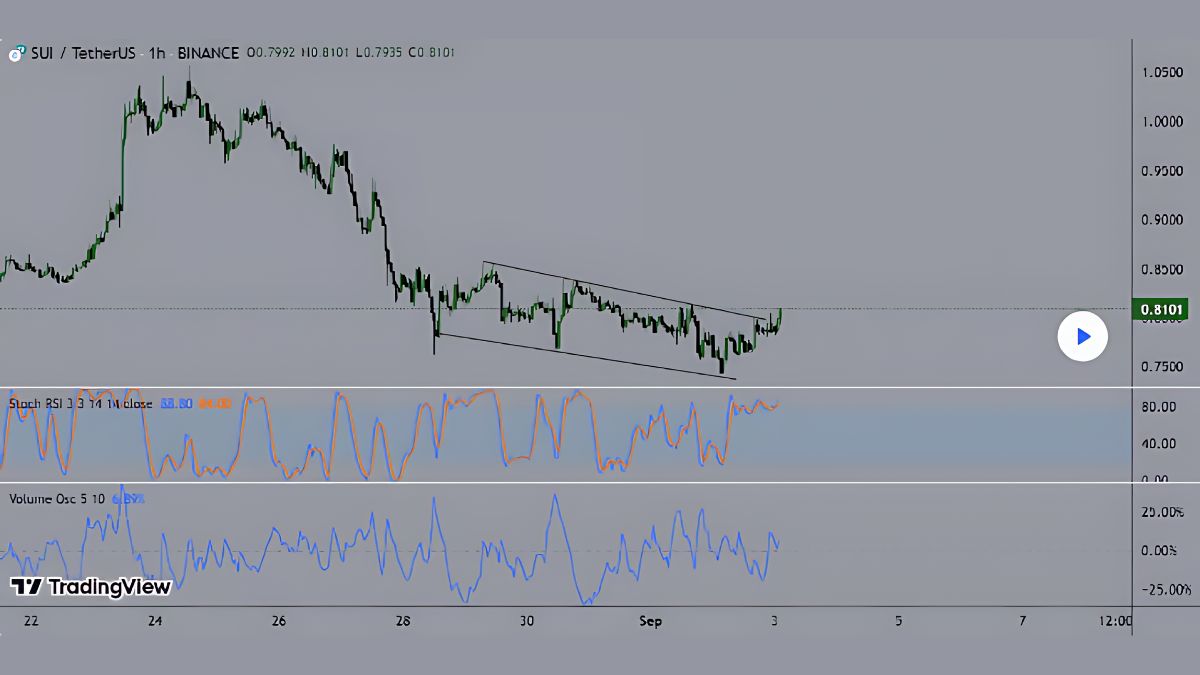Click the 0.9500 price axis label

coord(1163,170)
